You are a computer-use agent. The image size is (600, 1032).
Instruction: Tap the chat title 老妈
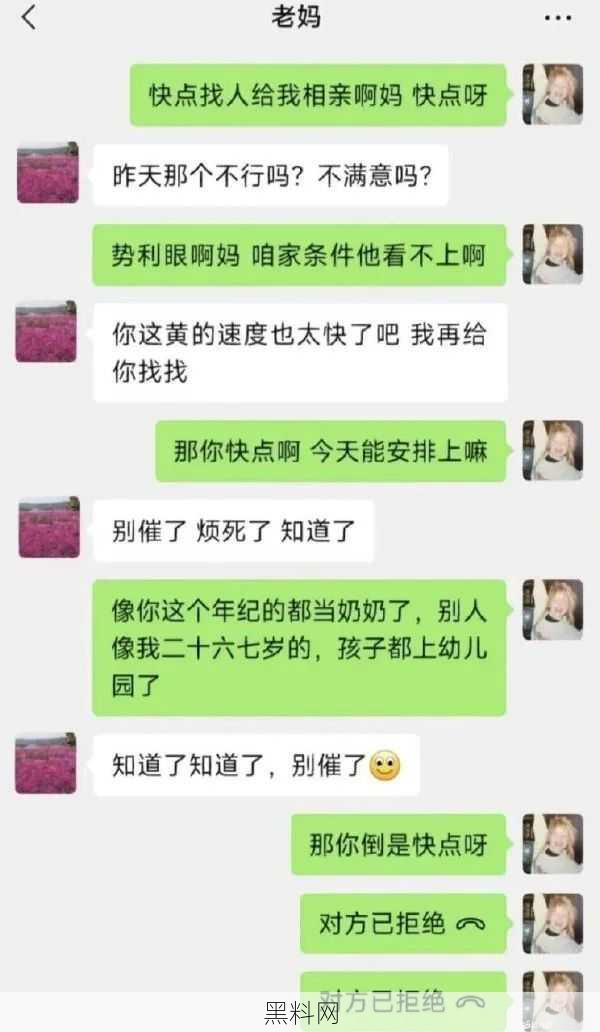click(x=297, y=18)
